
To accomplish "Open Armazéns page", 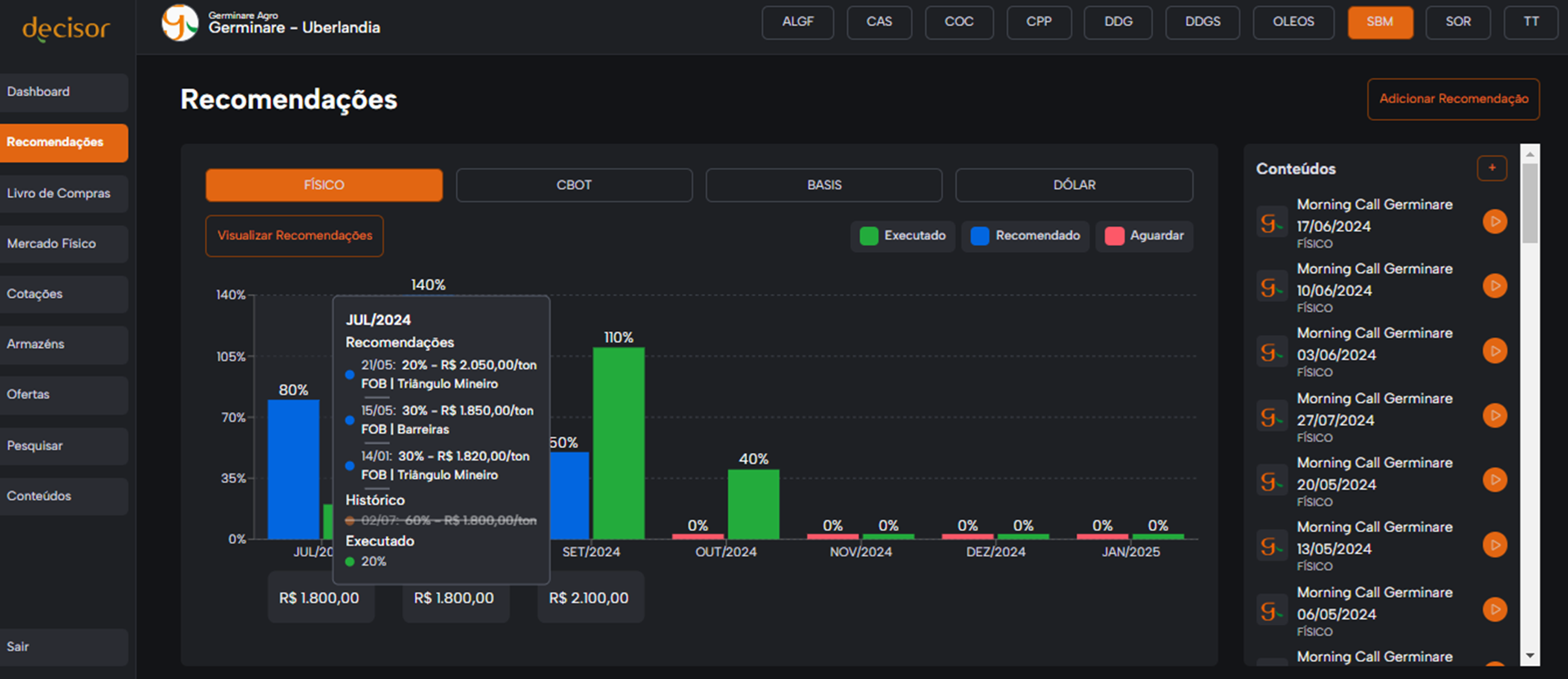I will pos(64,345).
